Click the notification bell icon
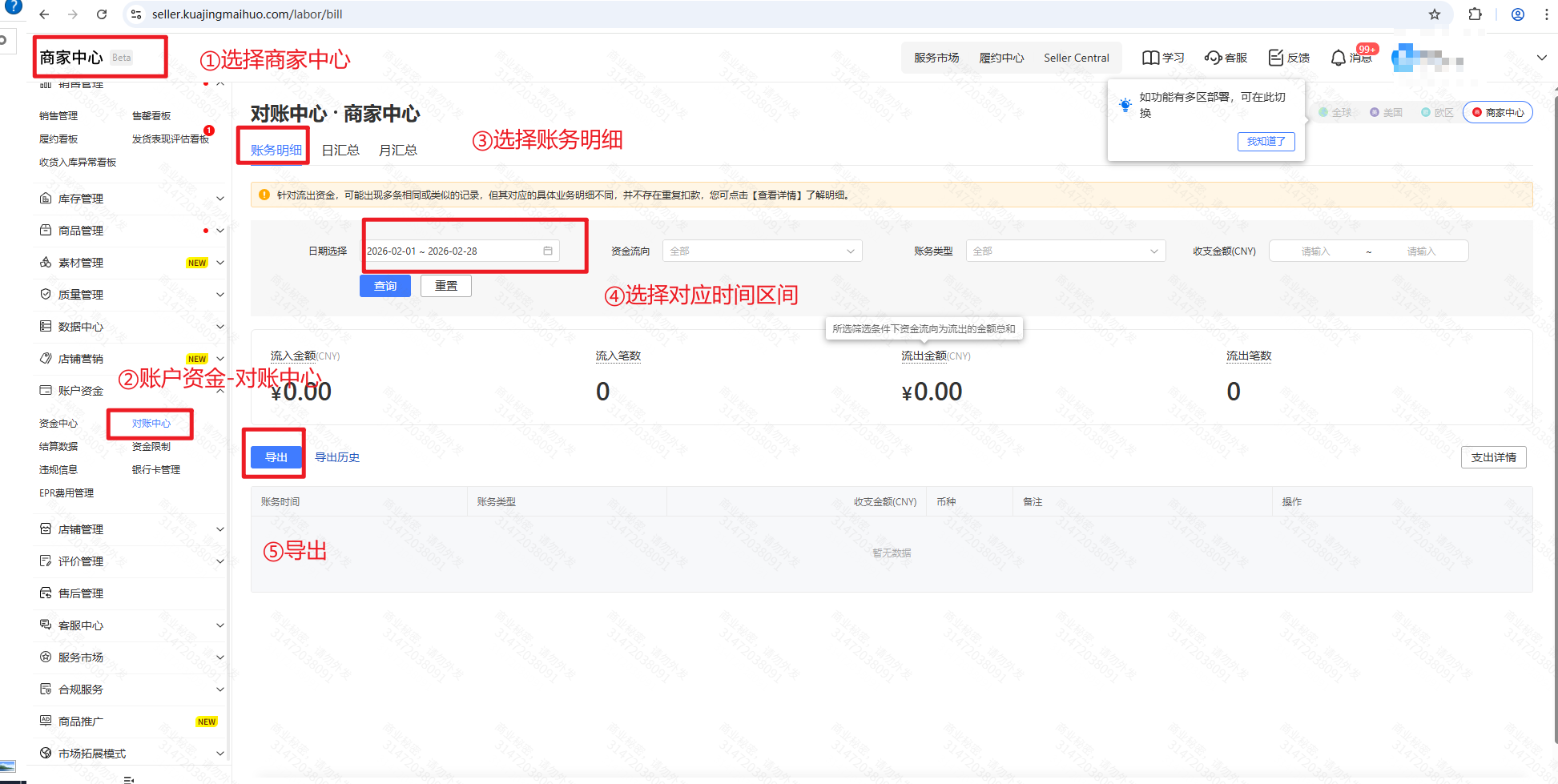1558x784 pixels. pos(1338,58)
